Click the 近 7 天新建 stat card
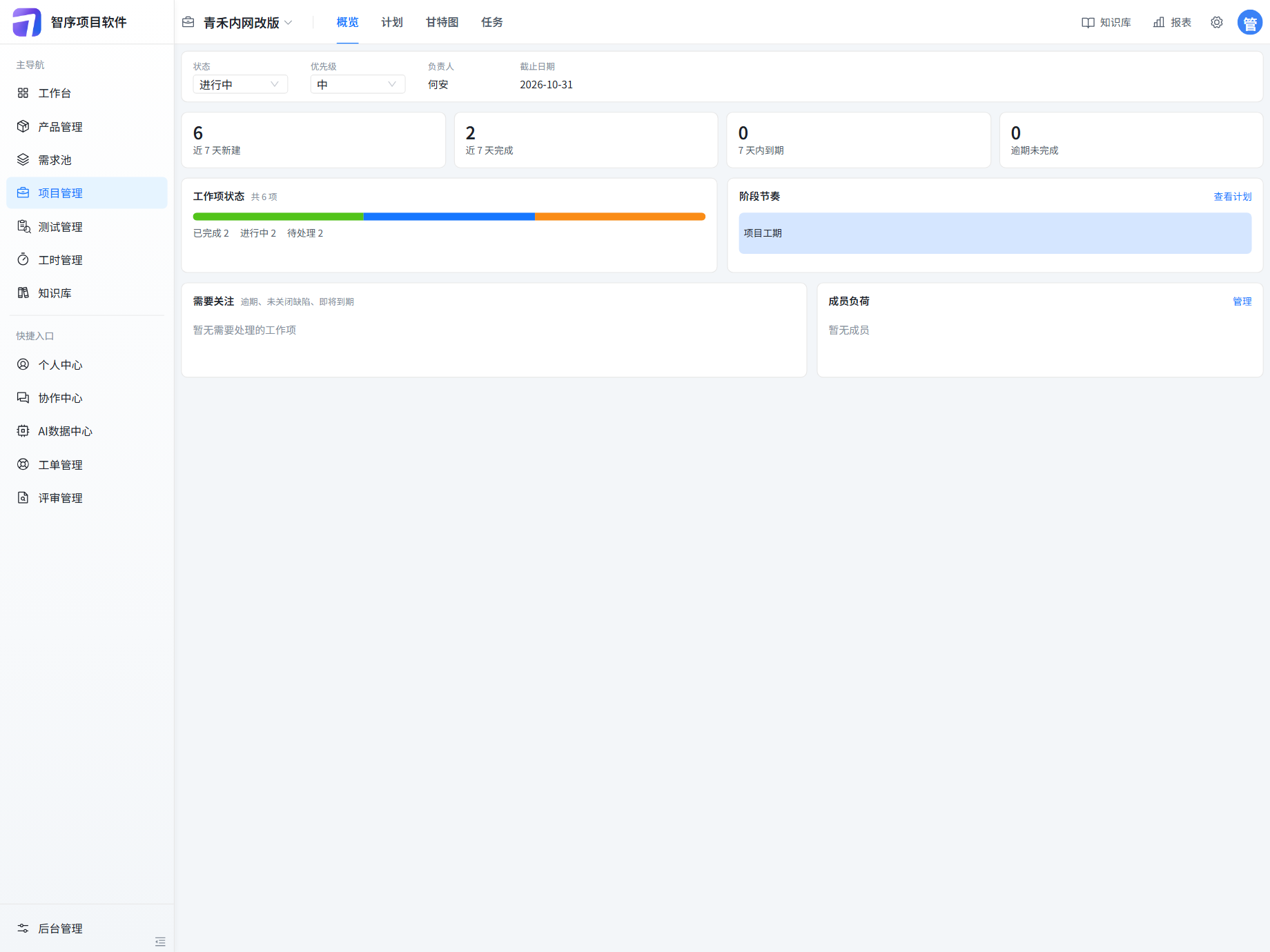 tap(313, 140)
